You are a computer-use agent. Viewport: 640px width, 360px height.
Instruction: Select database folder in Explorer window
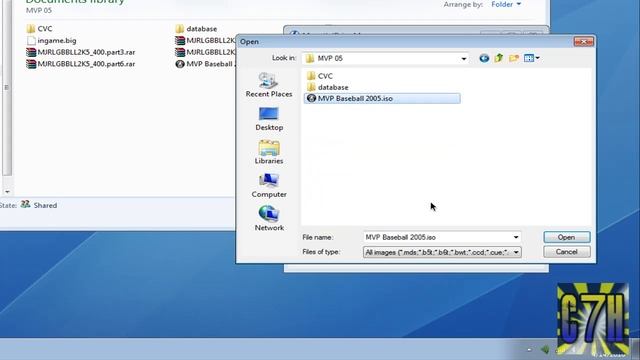196,29
